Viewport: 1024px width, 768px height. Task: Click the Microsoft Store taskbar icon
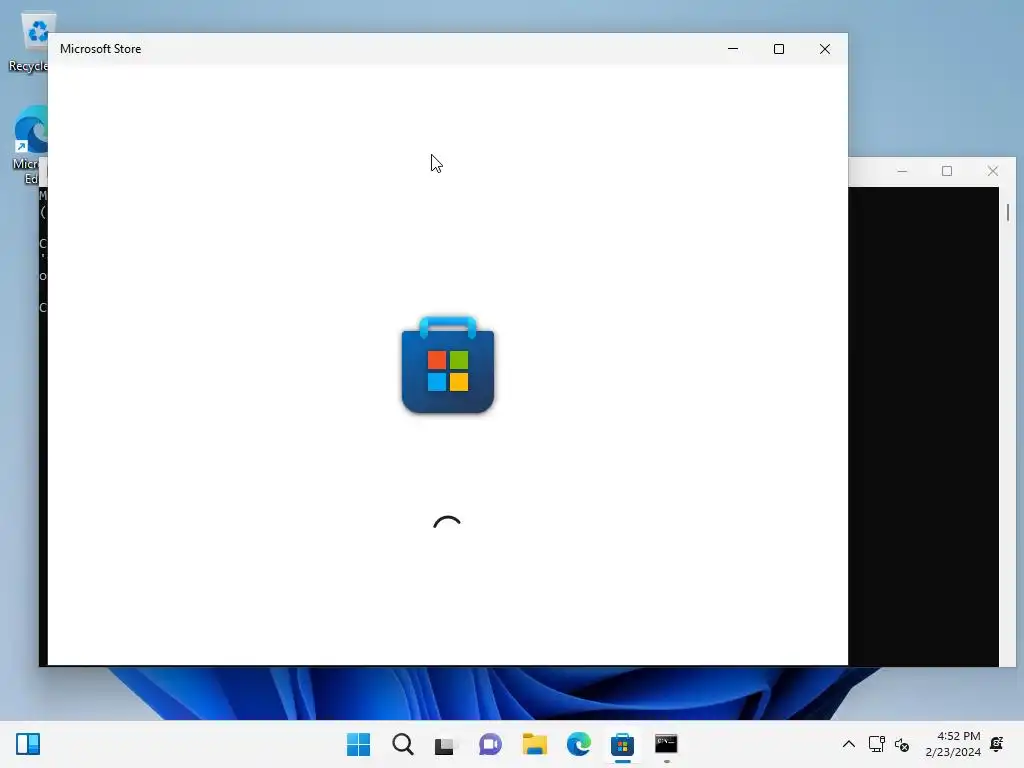(622, 744)
